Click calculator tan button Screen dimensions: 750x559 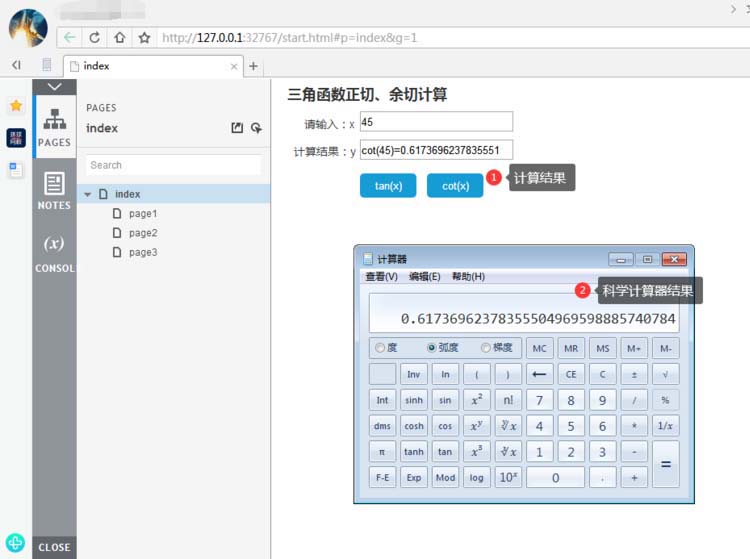[x=445, y=451]
